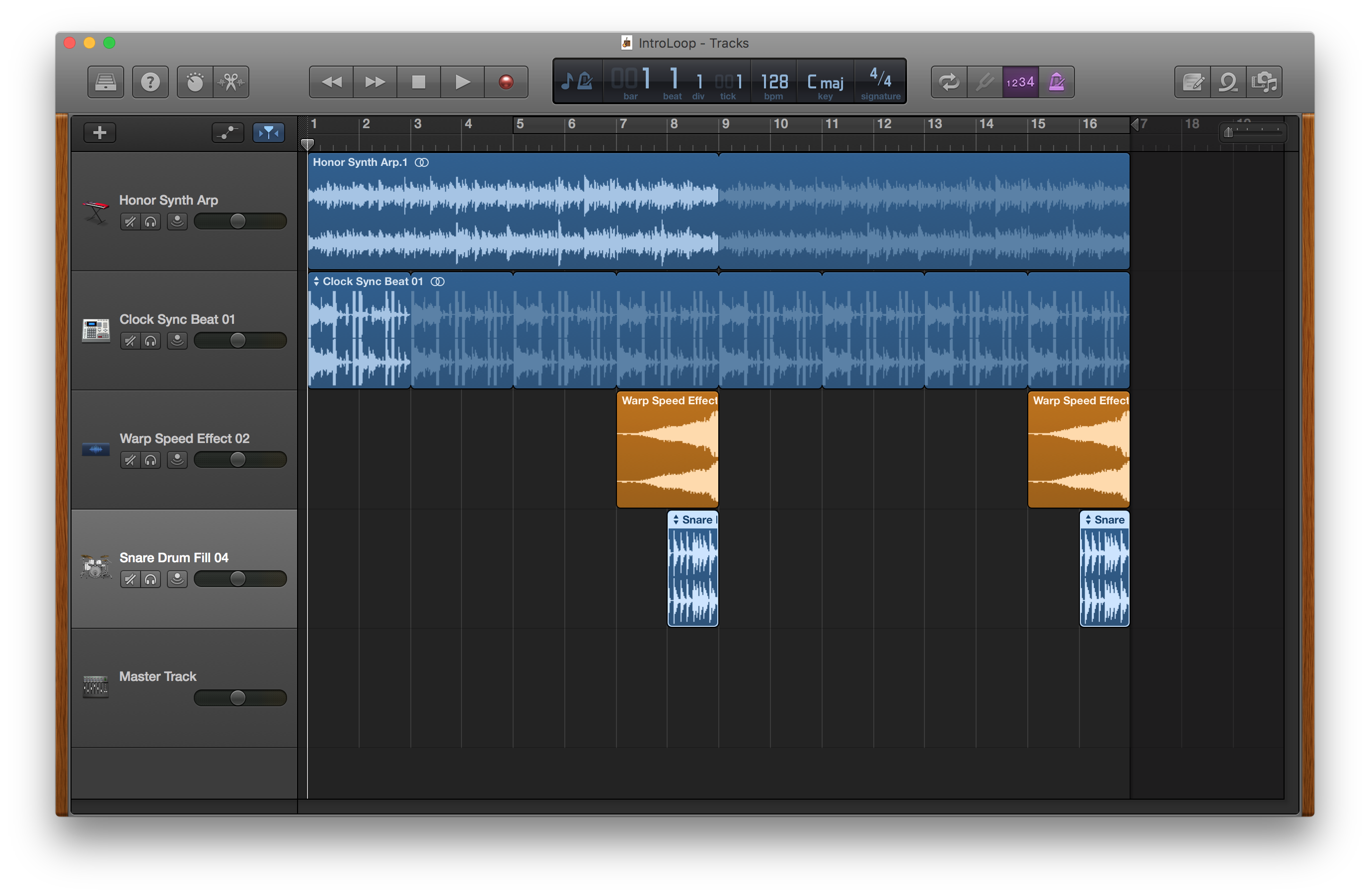Image resolution: width=1370 pixels, height=896 pixels.
Task: Select the Snare Drum Fill 04 track header
Action: click(x=184, y=569)
